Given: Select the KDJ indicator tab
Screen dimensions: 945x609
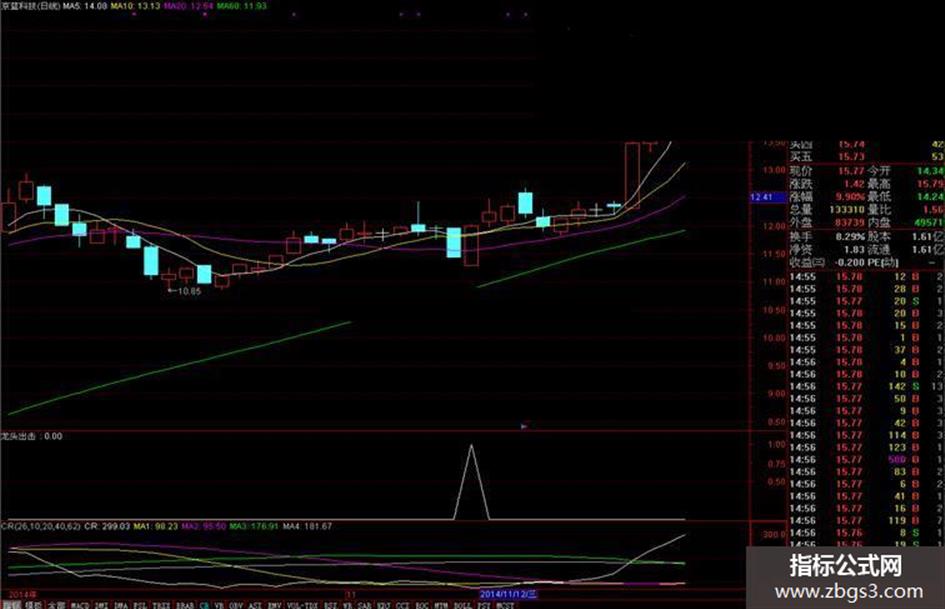Looking at the screenshot, I should tap(383, 605).
